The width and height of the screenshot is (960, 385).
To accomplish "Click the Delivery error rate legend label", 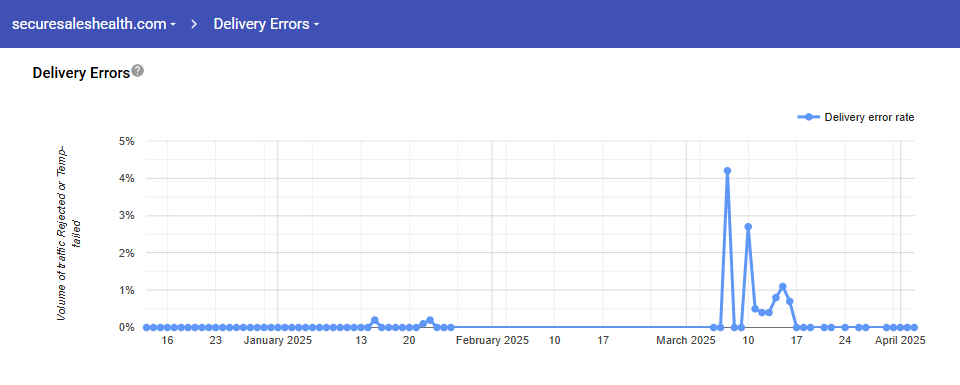I will pos(869,117).
